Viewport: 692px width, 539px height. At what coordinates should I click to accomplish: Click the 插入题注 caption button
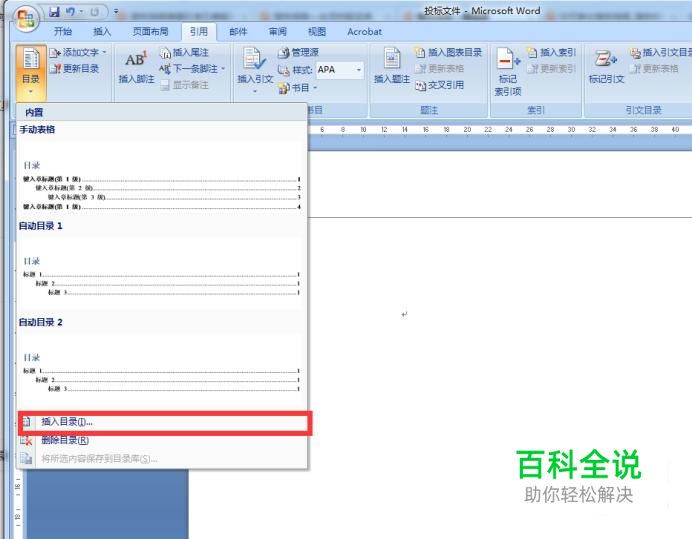coord(392,65)
